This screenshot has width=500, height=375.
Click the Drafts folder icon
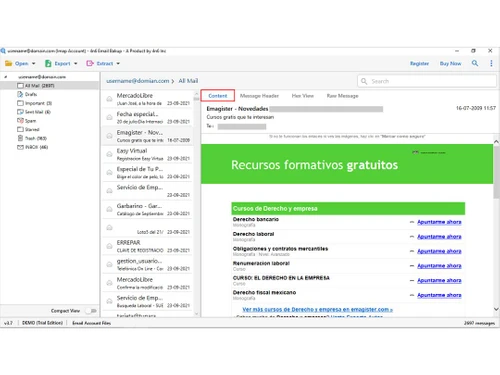click(x=20, y=94)
